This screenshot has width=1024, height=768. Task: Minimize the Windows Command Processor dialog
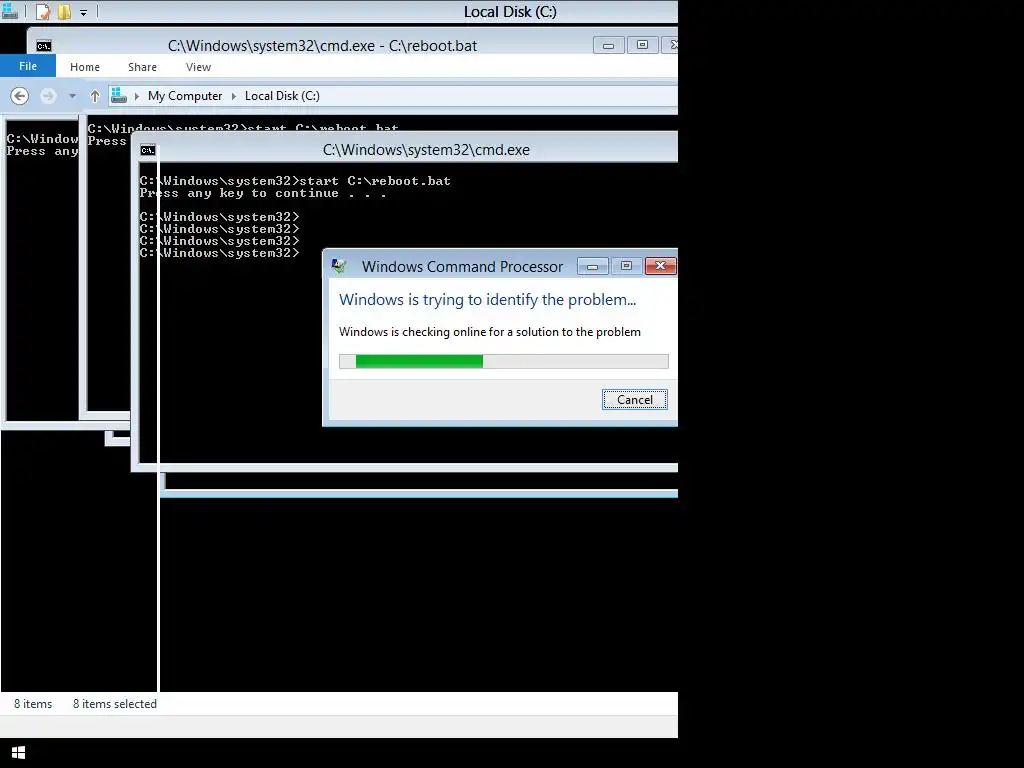[592, 266]
